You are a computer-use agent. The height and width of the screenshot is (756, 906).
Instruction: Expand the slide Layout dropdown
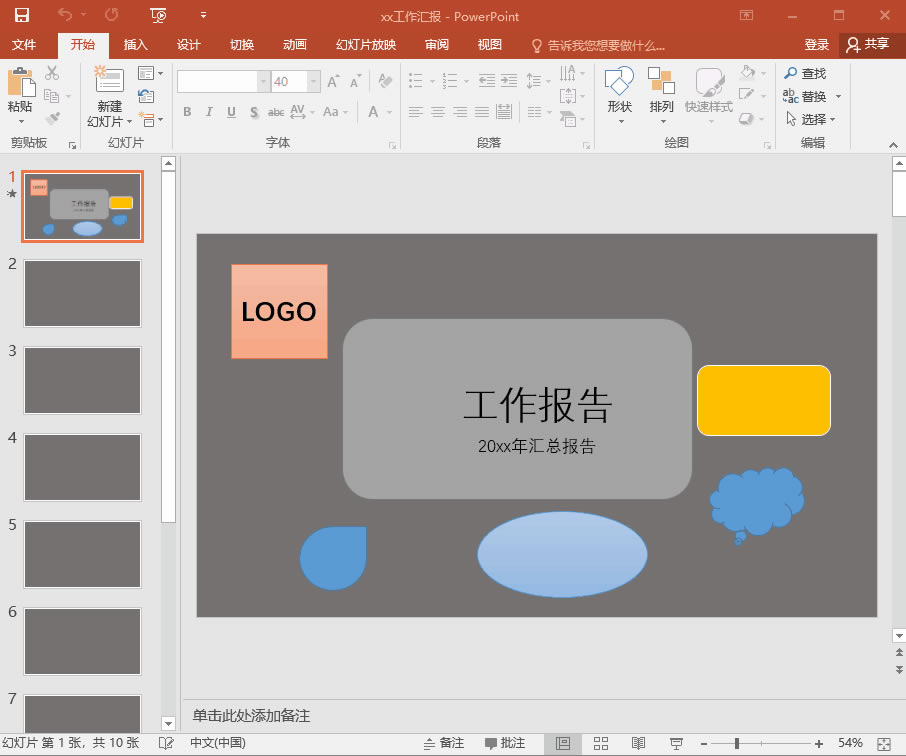(x=150, y=73)
